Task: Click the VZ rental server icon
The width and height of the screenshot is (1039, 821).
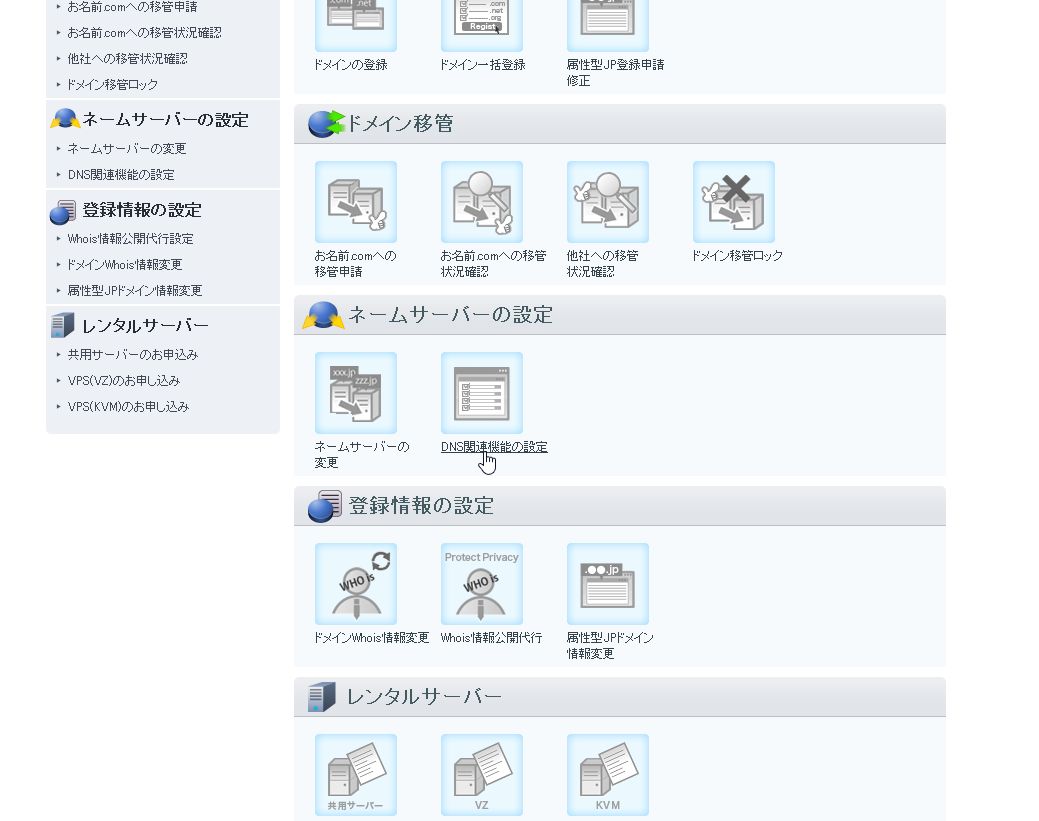Action: (x=482, y=775)
